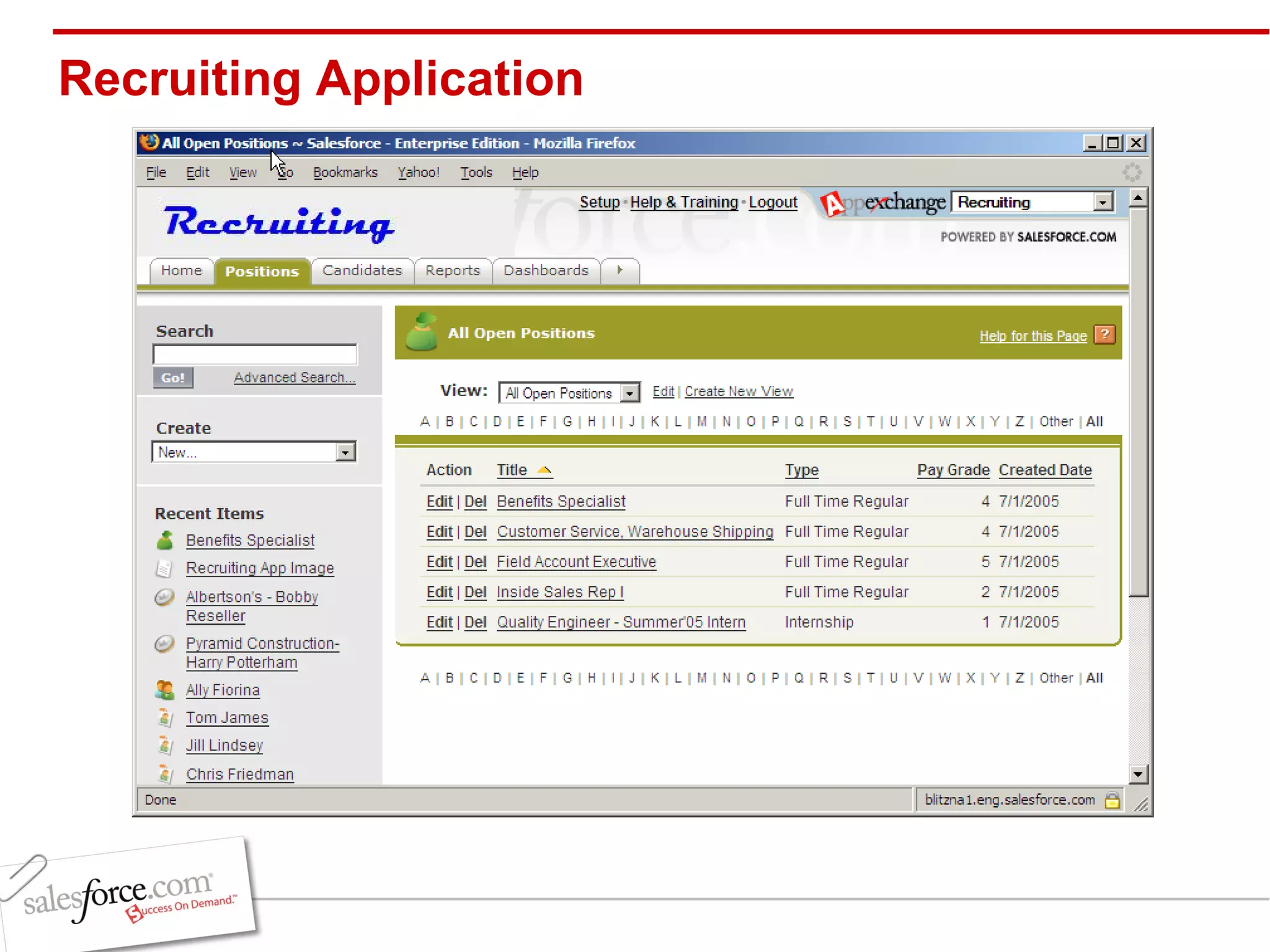The height and width of the screenshot is (952, 1270).
Task: Click the Benefits Specialist recent item icon
Action: [165, 540]
